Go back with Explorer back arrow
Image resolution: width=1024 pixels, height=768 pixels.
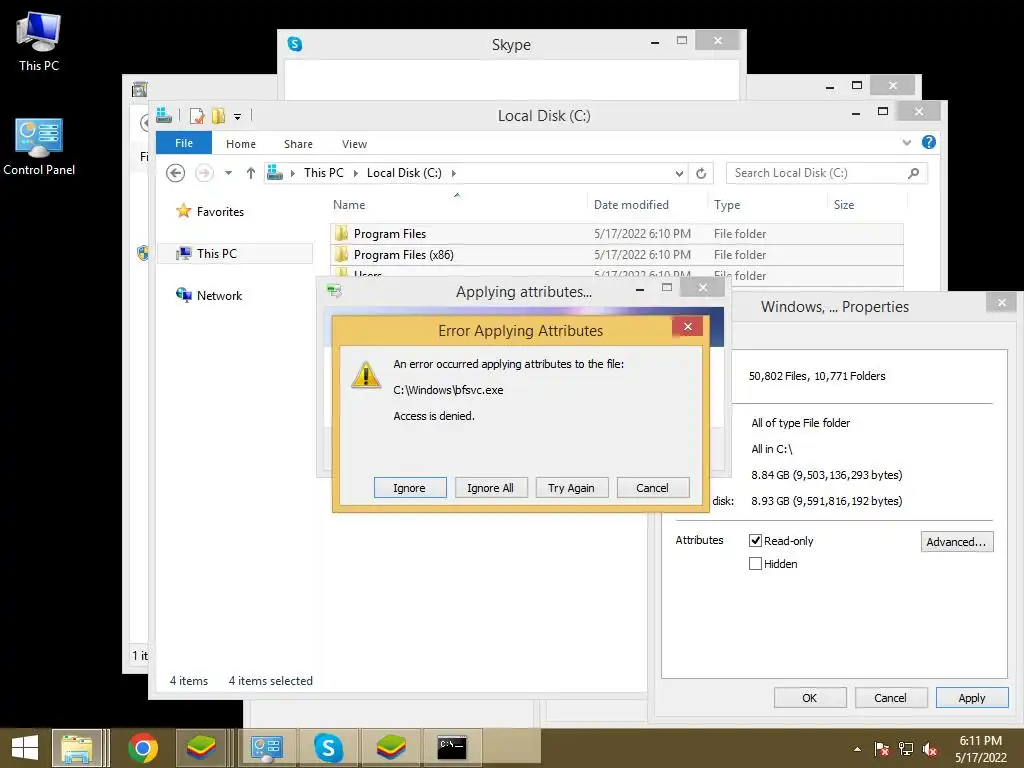pyautogui.click(x=175, y=173)
